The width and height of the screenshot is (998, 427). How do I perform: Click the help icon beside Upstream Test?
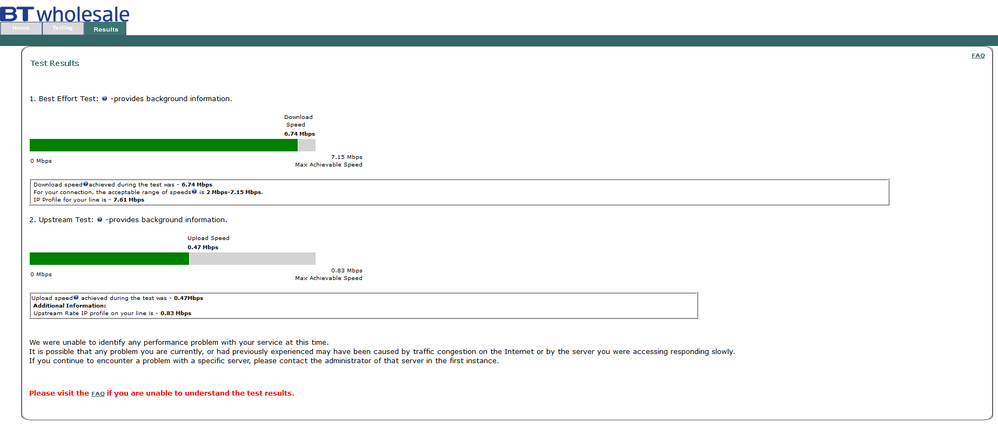pyautogui.click(x=100, y=220)
